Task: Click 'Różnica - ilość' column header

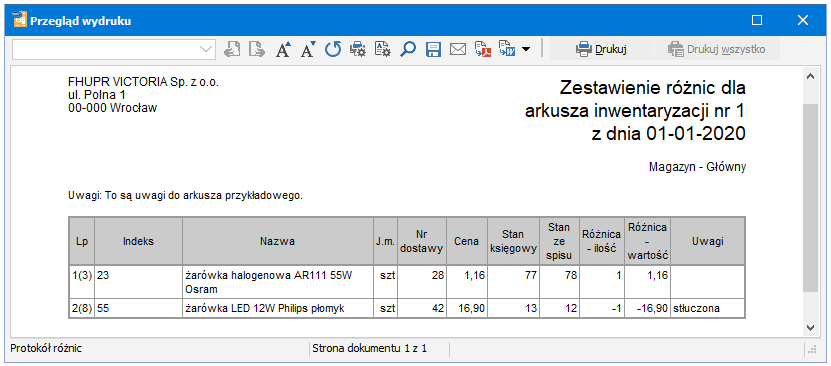Action: pyautogui.click(x=602, y=241)
